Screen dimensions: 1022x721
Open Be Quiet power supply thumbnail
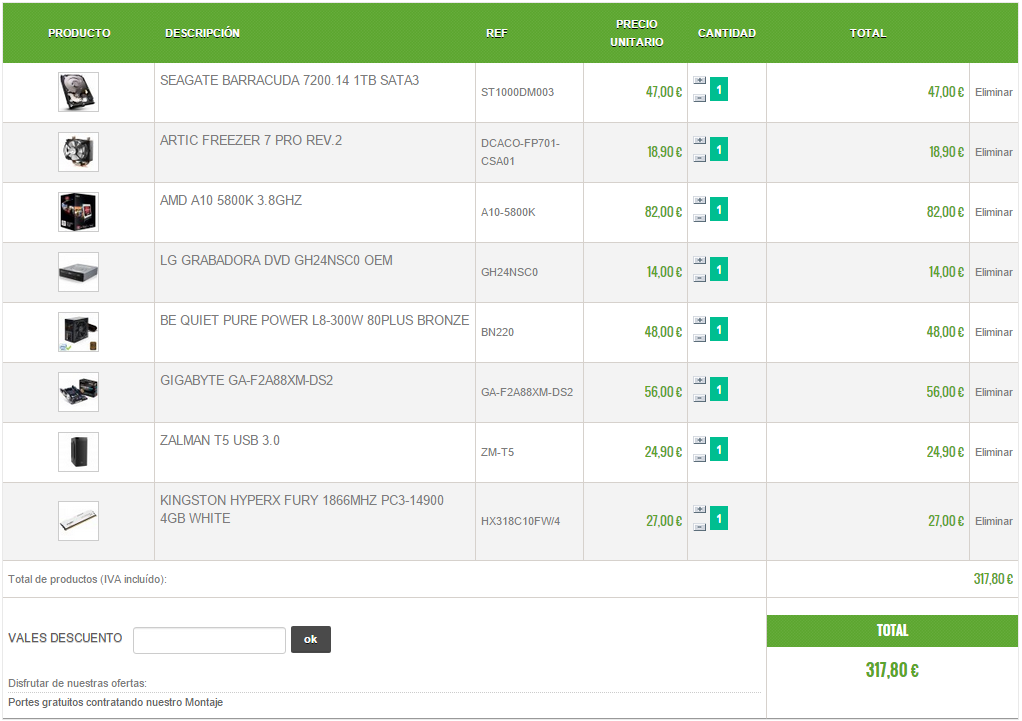[x=78, y=332]
